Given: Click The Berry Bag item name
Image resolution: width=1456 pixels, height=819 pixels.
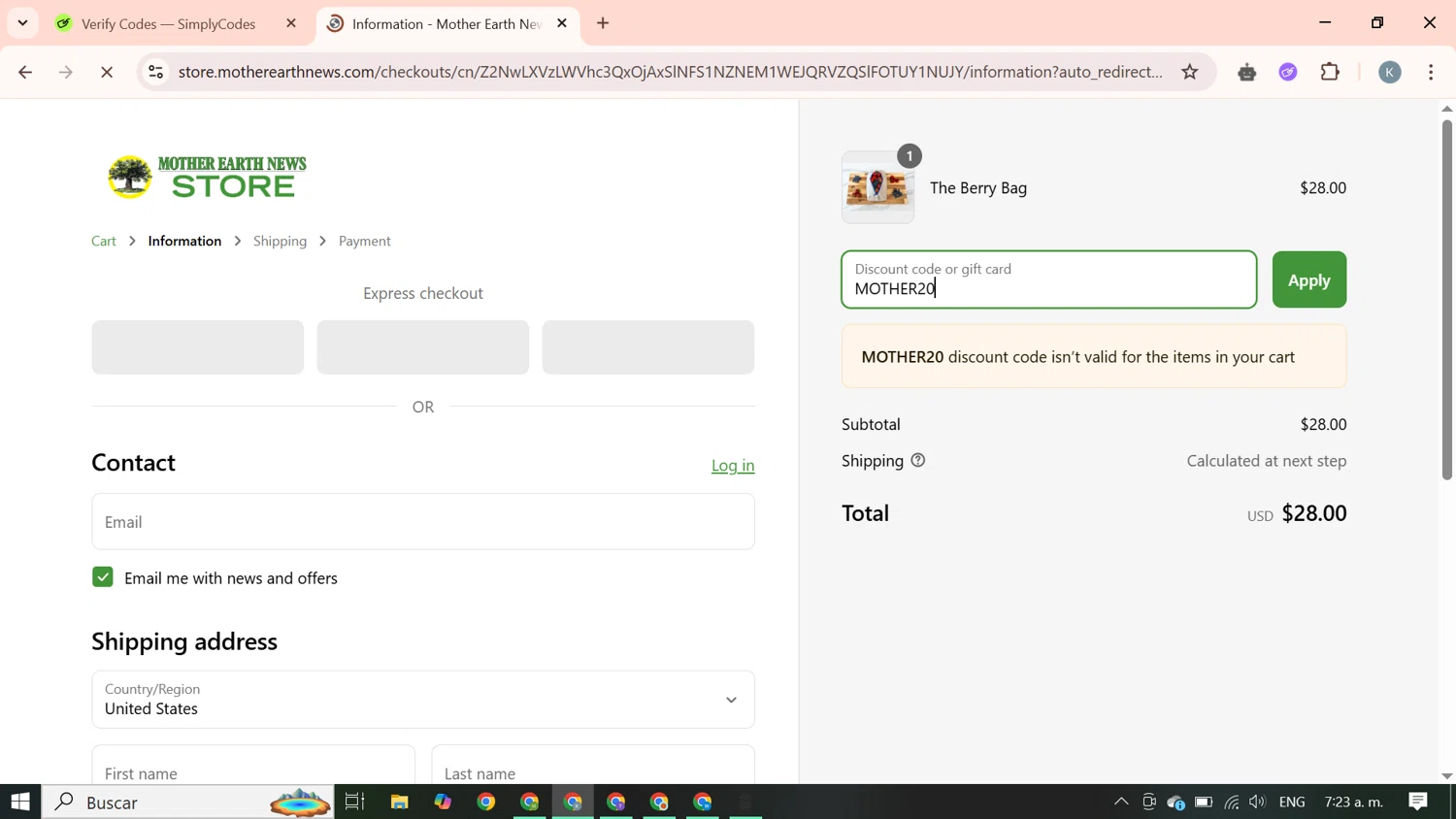Looking at the screenshot, I should pos(978,188).
